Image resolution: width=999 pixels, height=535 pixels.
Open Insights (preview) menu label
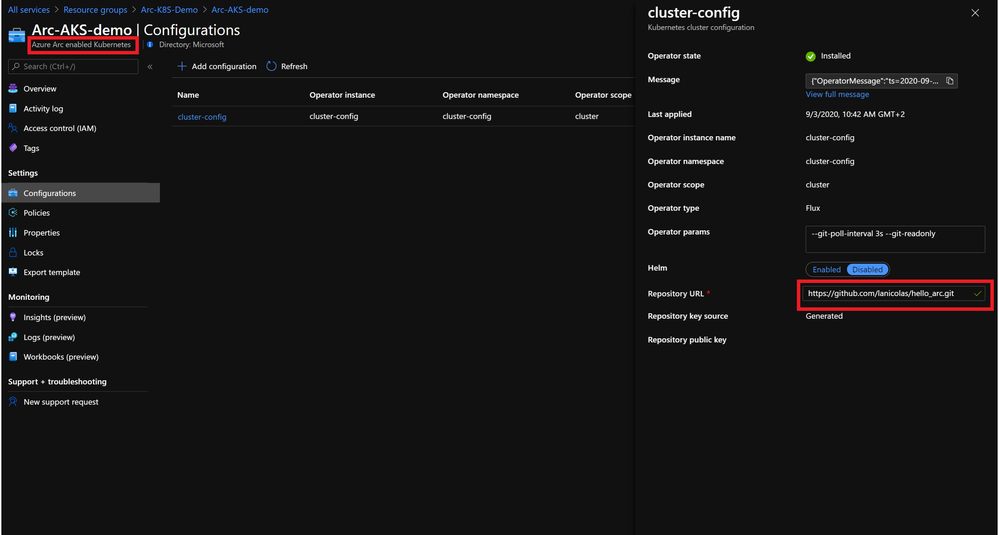click(x=55, y=317)
